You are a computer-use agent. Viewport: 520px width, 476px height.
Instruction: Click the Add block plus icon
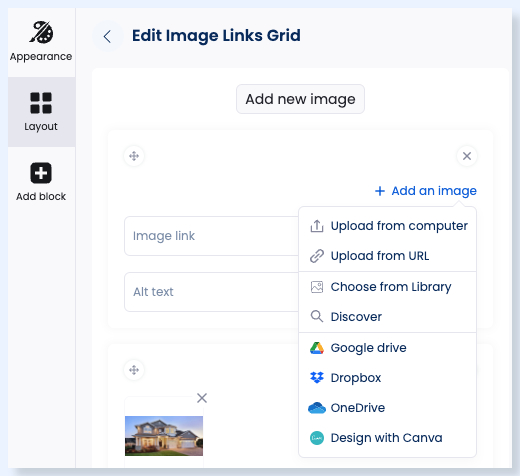pyautogui.click(x=41, y=173)
